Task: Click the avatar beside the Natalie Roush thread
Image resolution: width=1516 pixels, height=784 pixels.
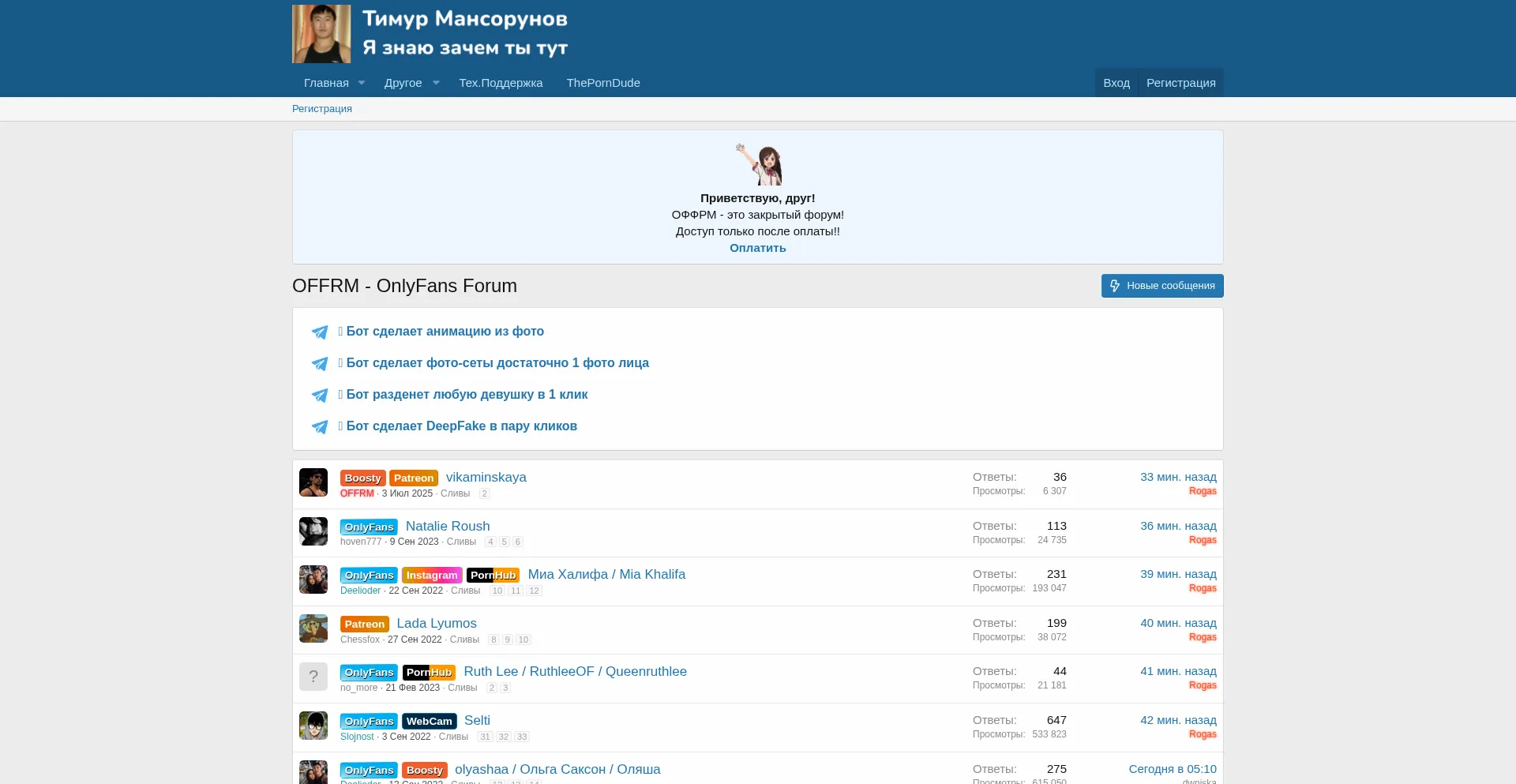Action: click(x=313, y=531)
